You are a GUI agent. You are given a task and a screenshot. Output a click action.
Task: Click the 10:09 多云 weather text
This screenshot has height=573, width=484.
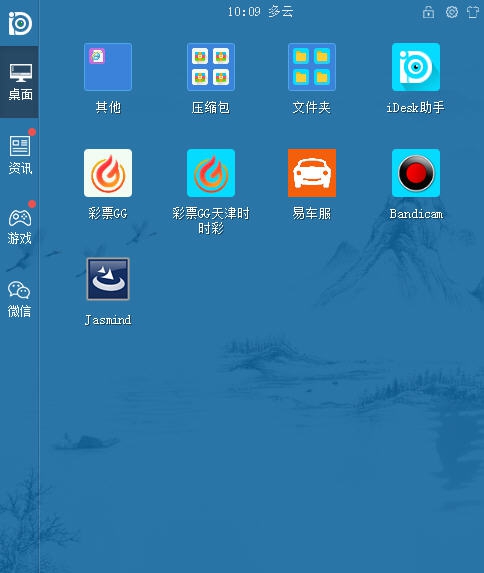pyautogui.click(x=260, y=12)
